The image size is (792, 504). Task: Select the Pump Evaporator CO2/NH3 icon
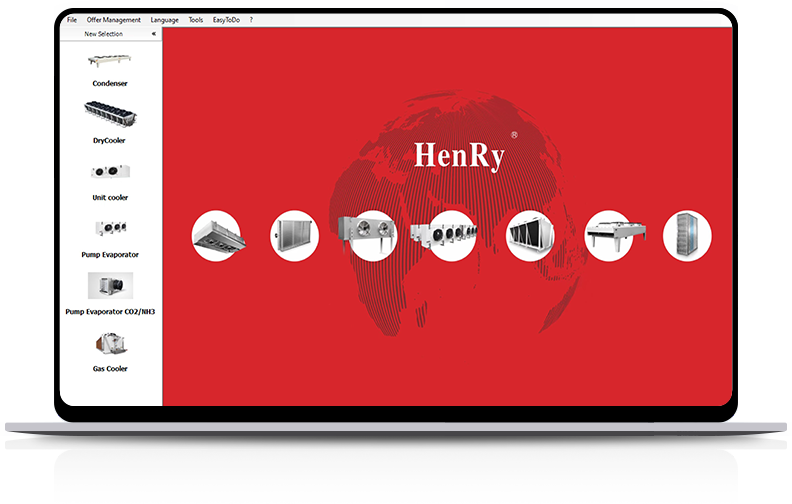[x=111, y=285]
